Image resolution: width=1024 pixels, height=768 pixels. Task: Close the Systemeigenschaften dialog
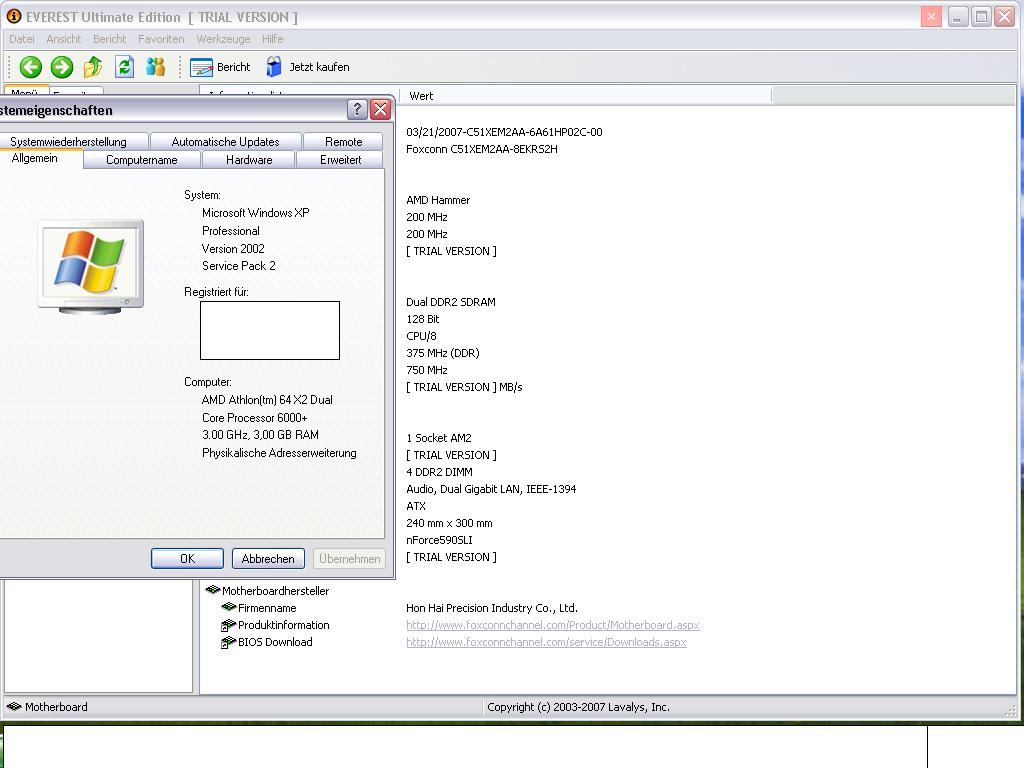[380, 110]
